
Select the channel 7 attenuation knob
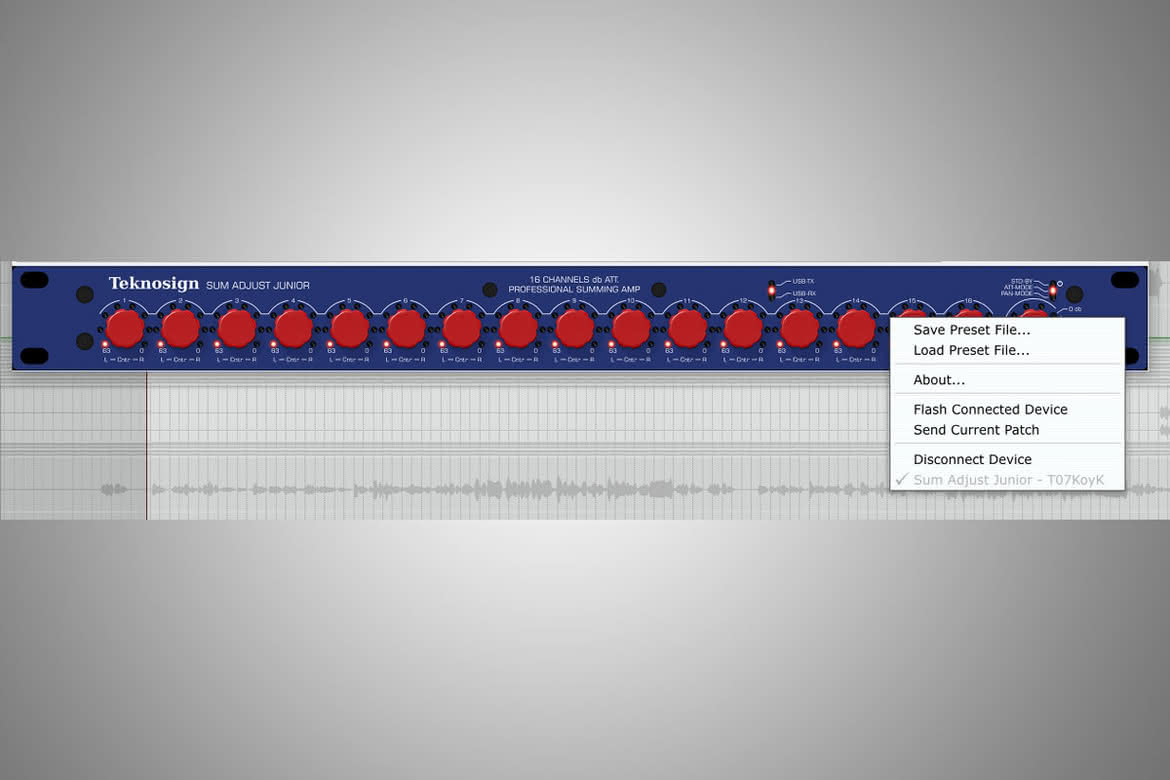point(462,328)
